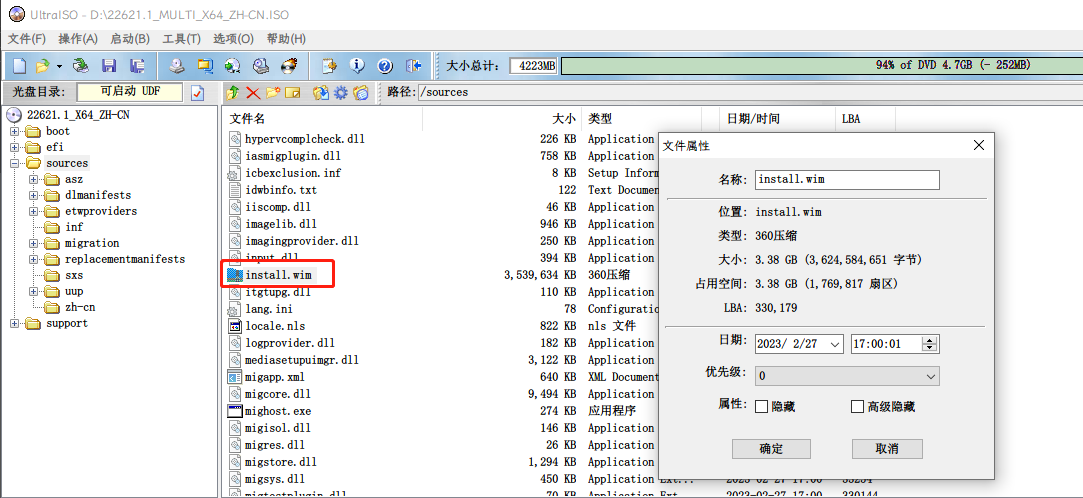This screenshot has width=1083, height=498.
Task: Click the blue gear properties icon
Action: point(341,93)
